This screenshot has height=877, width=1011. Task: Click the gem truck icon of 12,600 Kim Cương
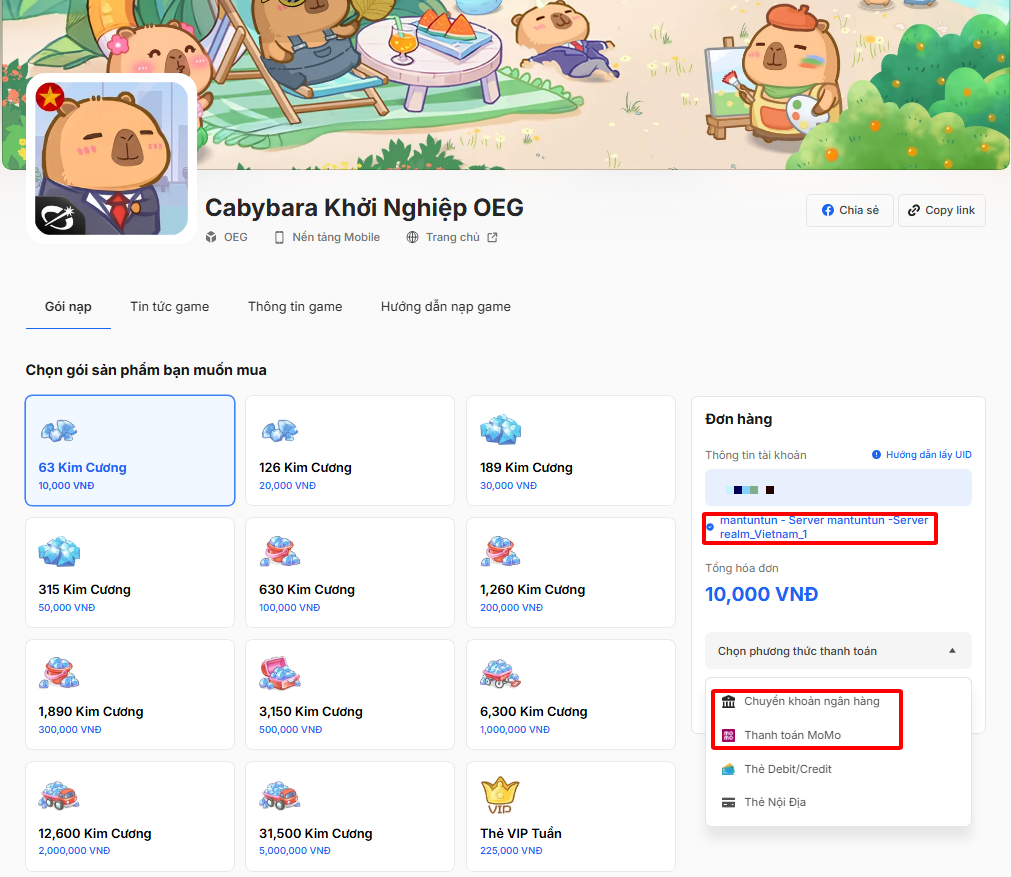(59, 796)
